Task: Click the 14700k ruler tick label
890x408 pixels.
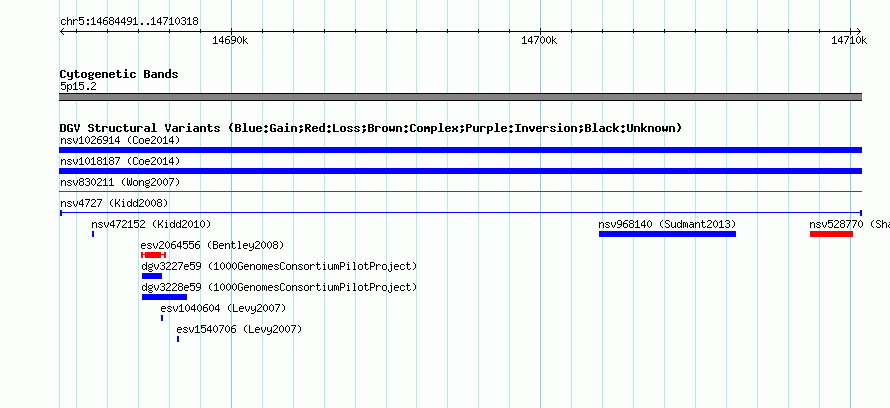Action: tap(539, 40)
